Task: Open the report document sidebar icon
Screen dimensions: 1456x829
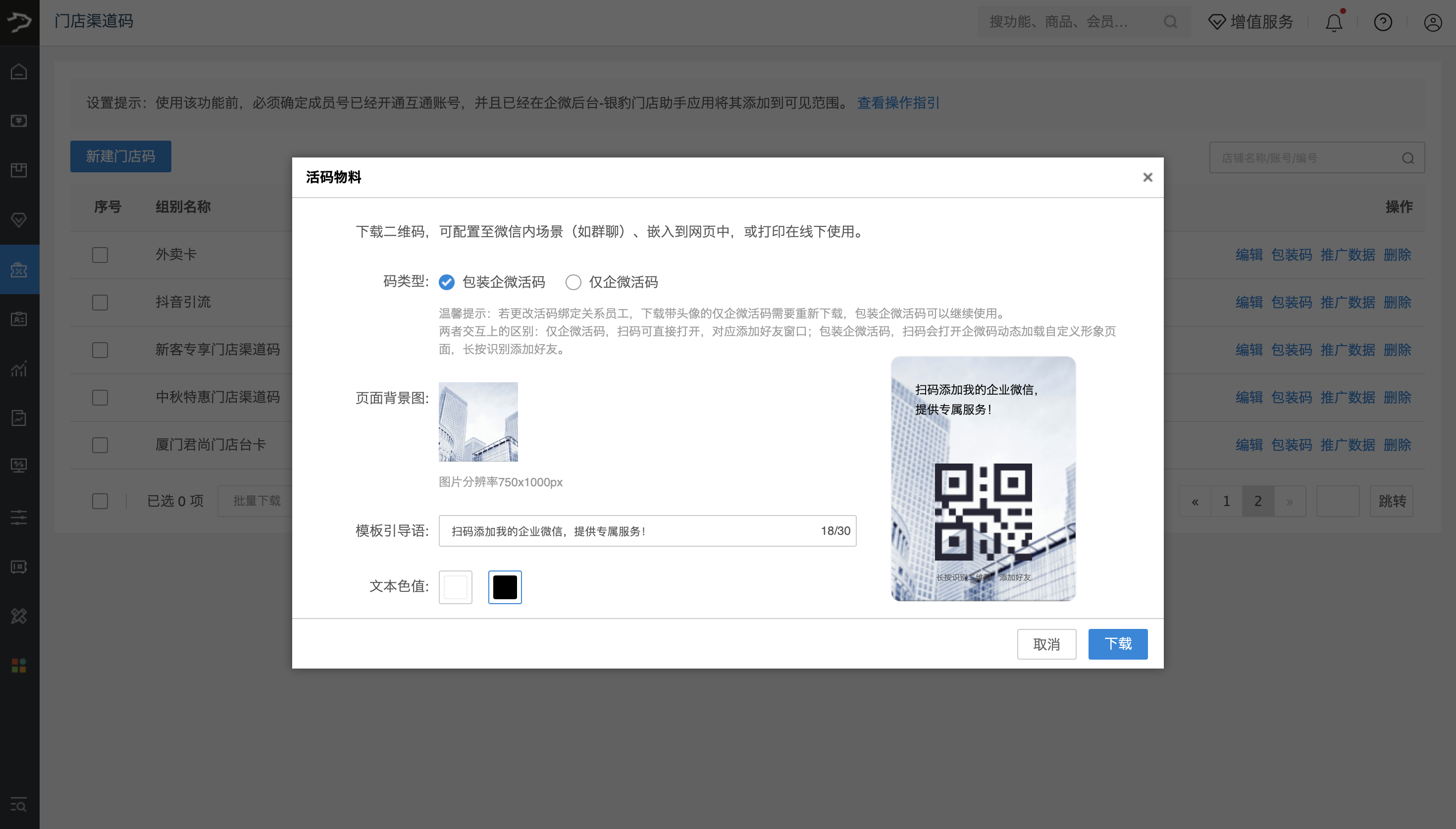Action: click(19, 418)
